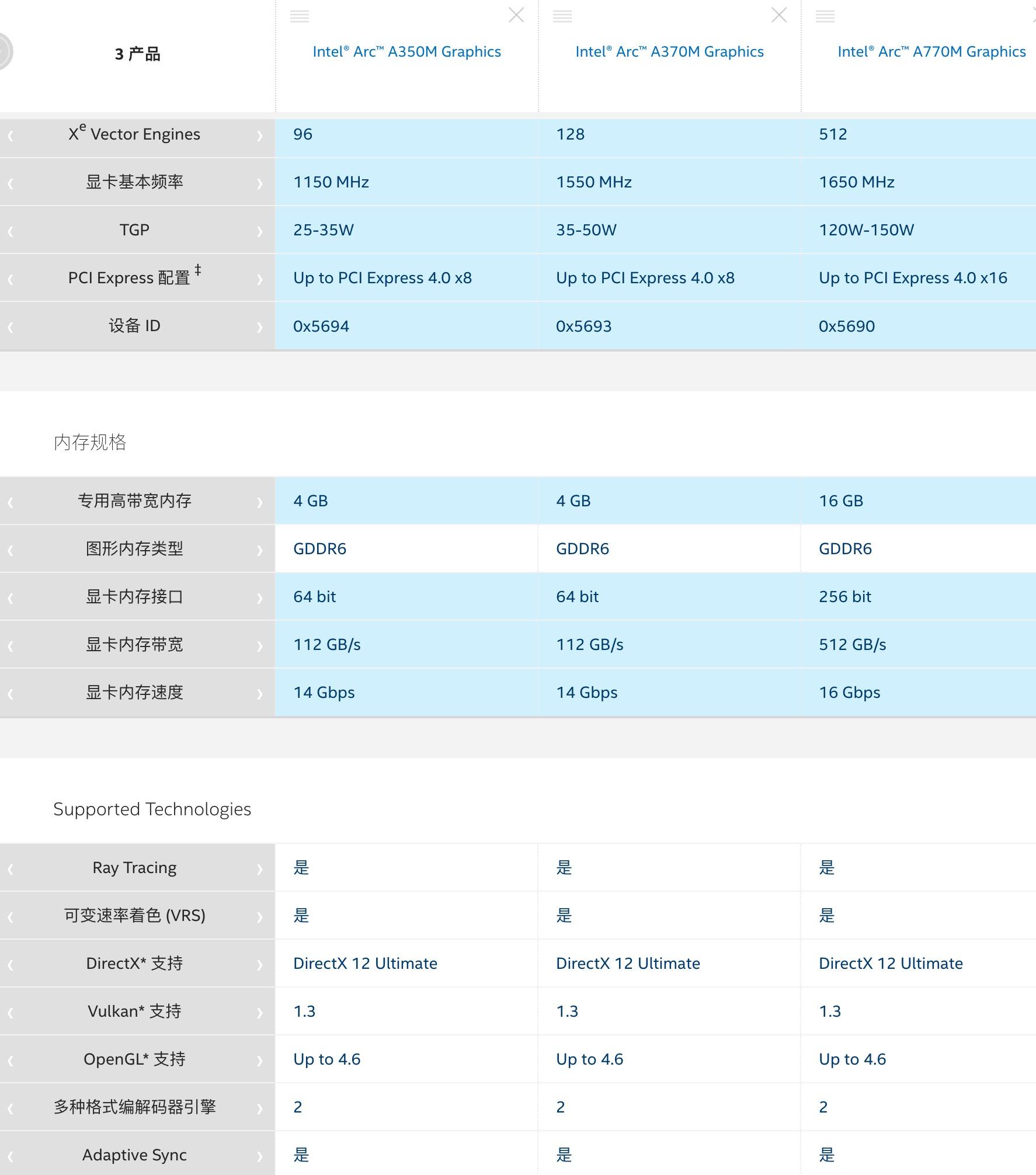Select the Adaptive Sync row label

(x=134, y=1155)
